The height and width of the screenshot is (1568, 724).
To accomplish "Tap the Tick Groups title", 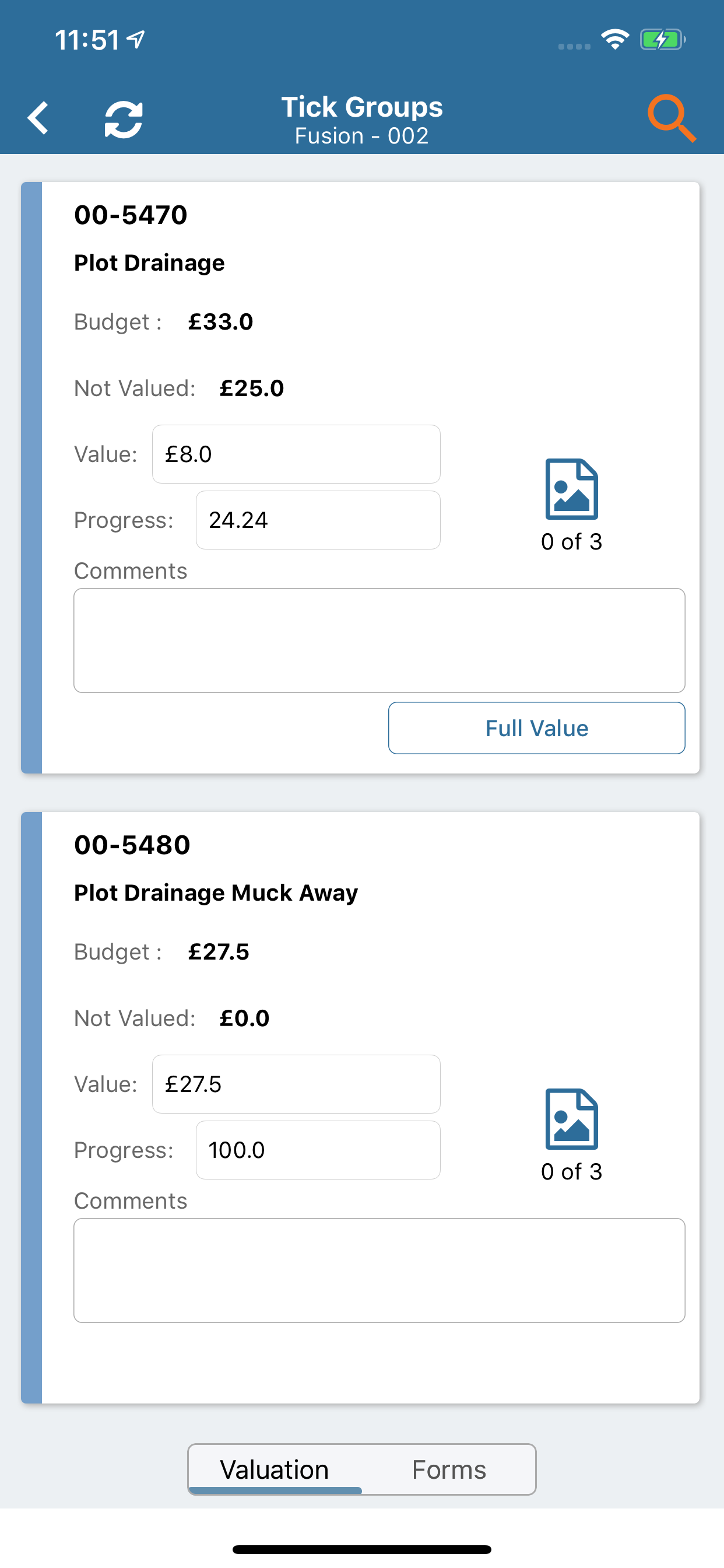I will coord(362,108).
